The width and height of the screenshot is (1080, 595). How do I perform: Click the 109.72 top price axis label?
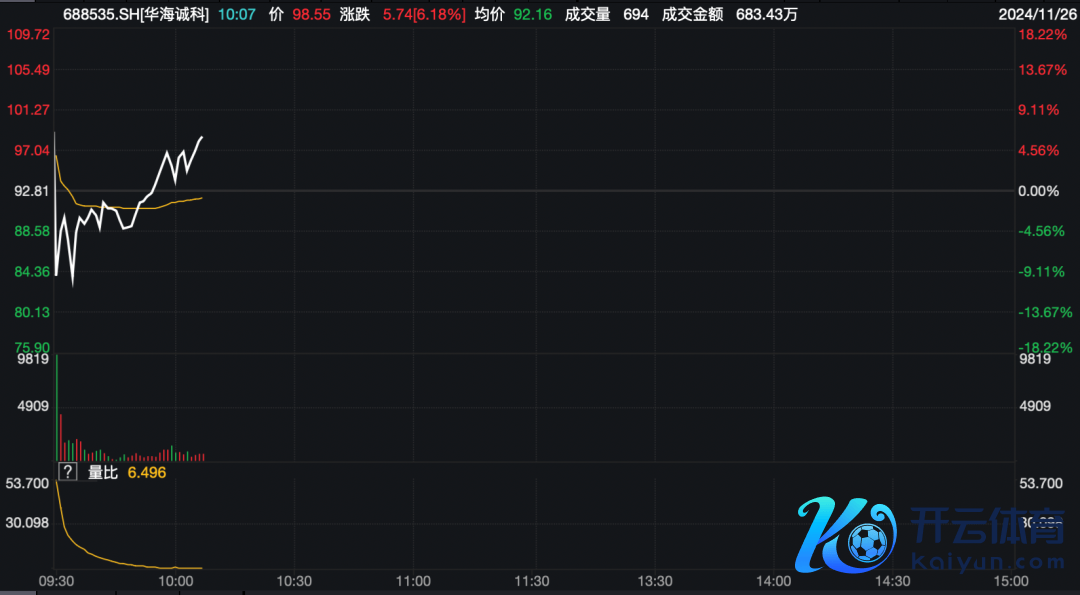click(x=28, y=34)
